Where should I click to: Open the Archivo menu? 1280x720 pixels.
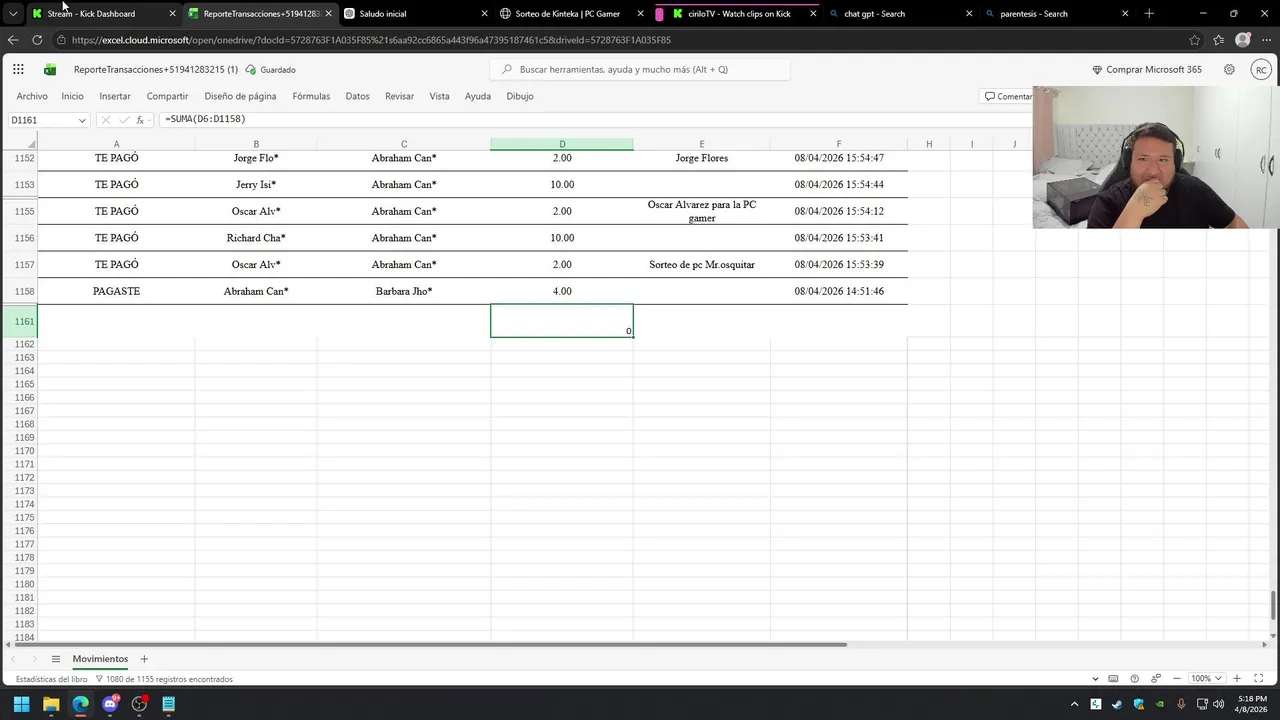click(x=32, y=96)
